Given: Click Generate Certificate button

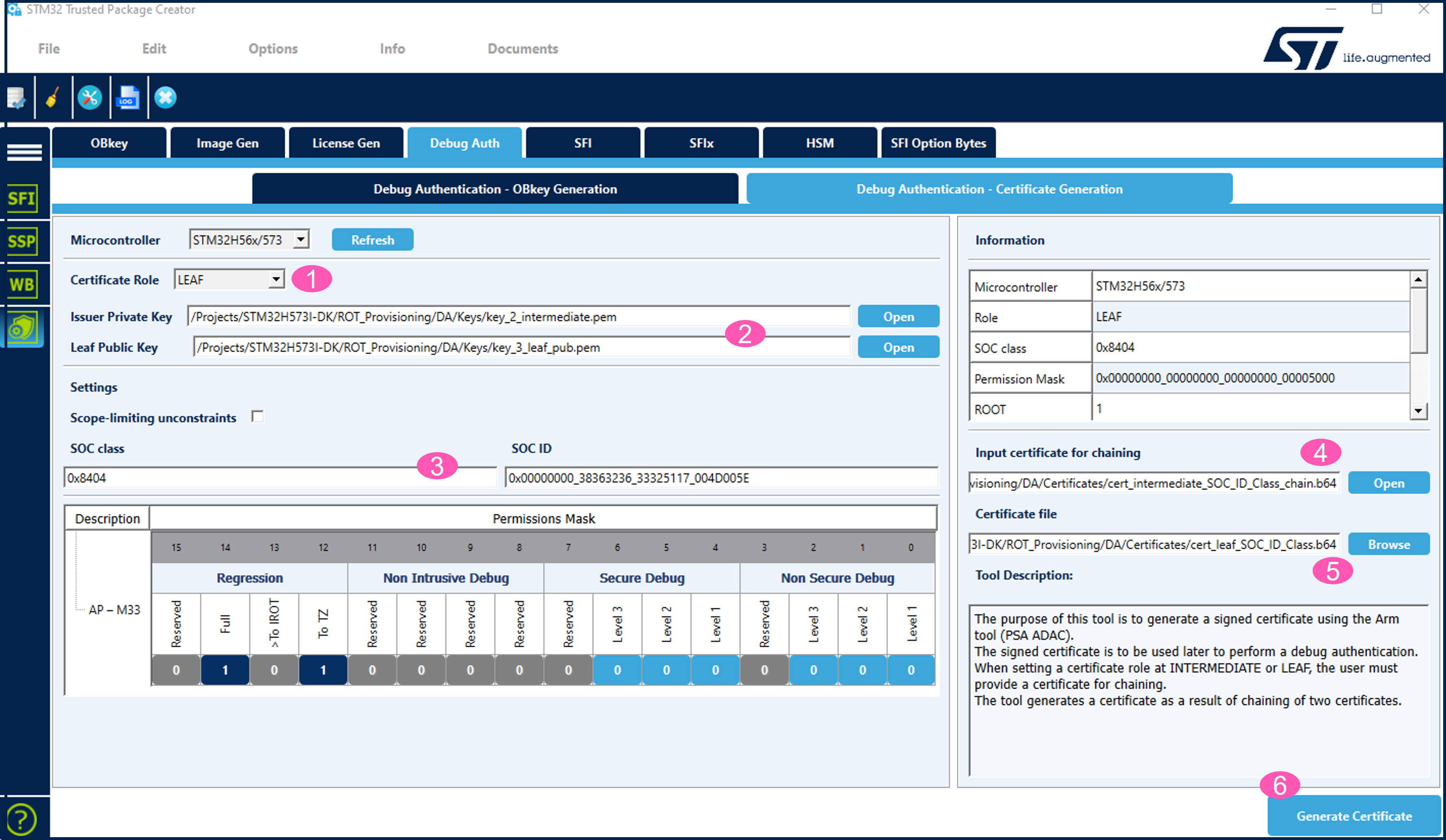Looking at the screenshot, I should point(1354,816).
